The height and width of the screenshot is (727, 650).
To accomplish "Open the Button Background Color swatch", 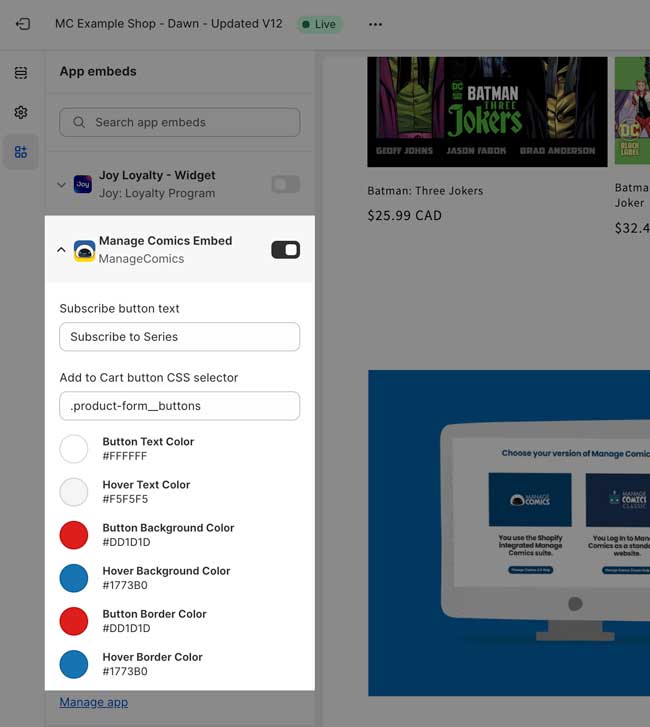I will (74, 535).
